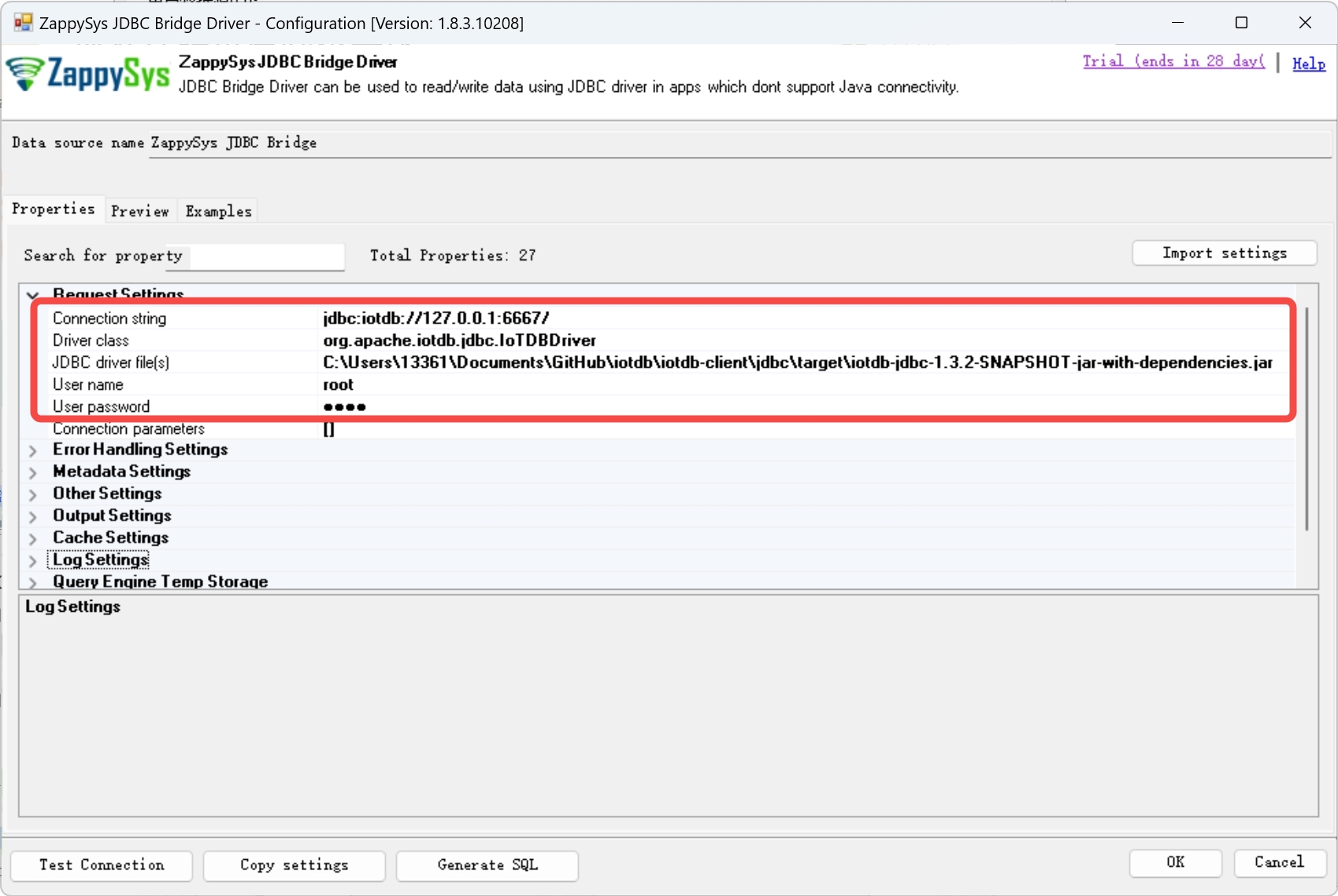Click the ZappySys logo

(x=88, y=74)
